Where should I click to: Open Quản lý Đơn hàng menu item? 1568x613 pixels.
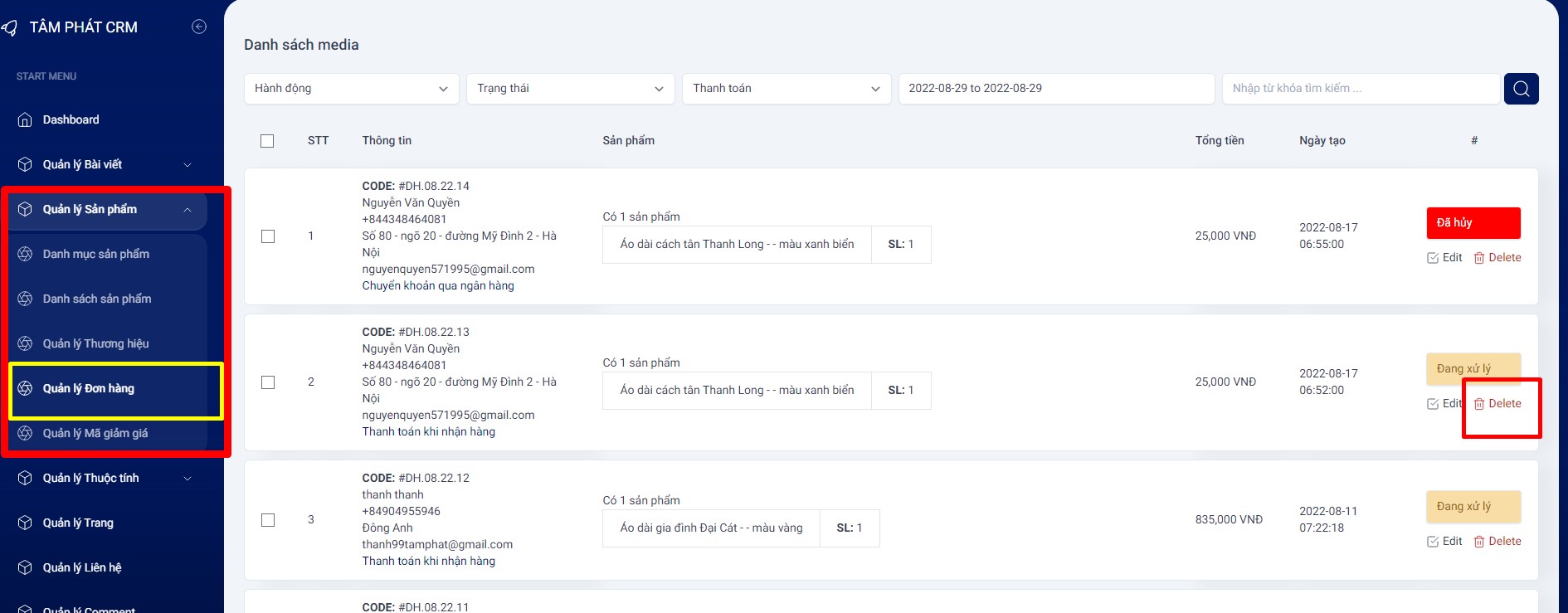[89, 388]
